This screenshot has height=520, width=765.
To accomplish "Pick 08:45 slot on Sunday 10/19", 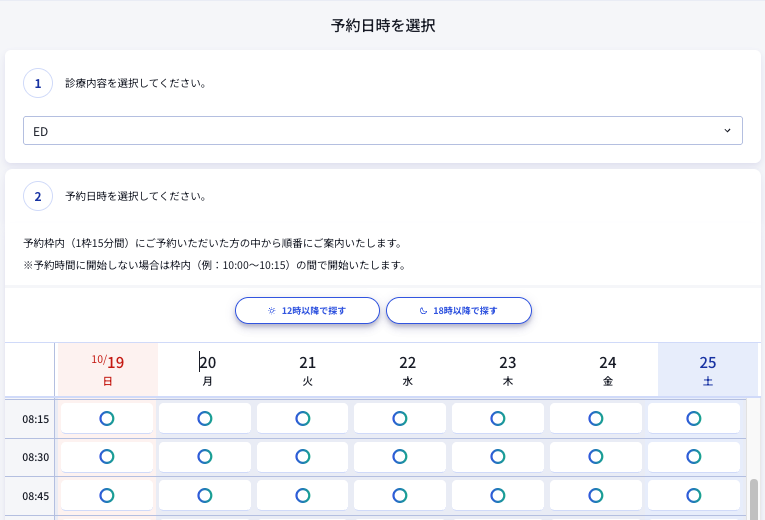I will [x=107, y=494].
